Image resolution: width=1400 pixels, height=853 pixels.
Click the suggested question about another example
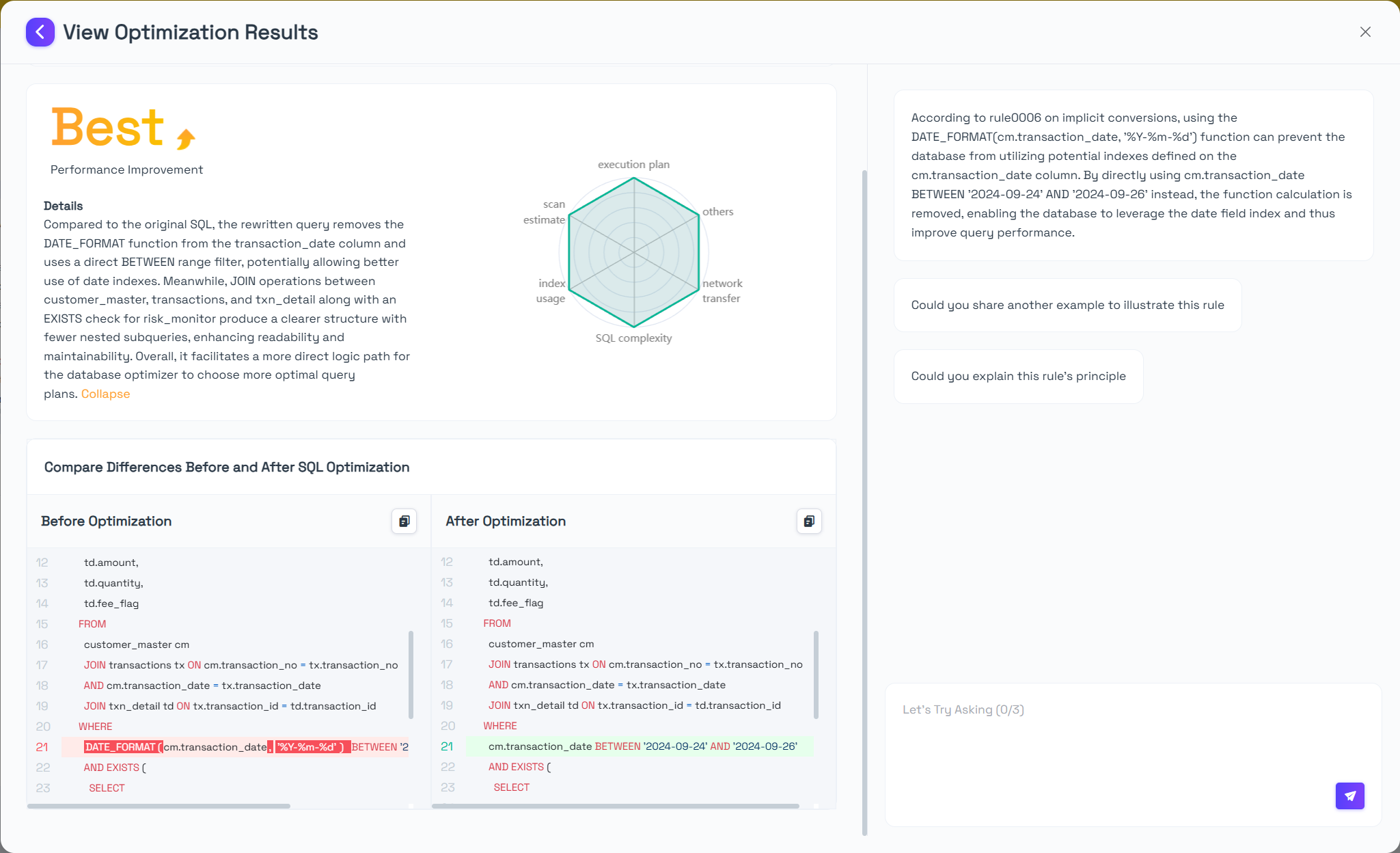coord(1067,305)
